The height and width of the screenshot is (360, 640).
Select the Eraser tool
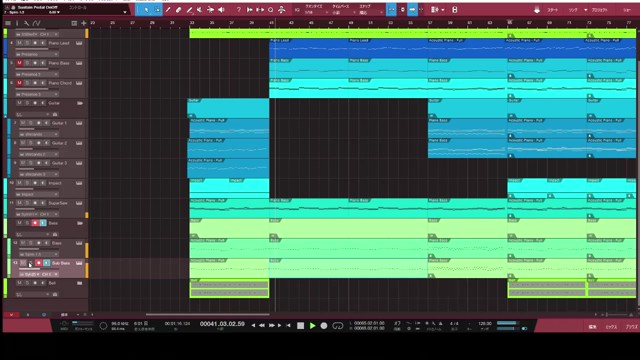tap(178, 10)
